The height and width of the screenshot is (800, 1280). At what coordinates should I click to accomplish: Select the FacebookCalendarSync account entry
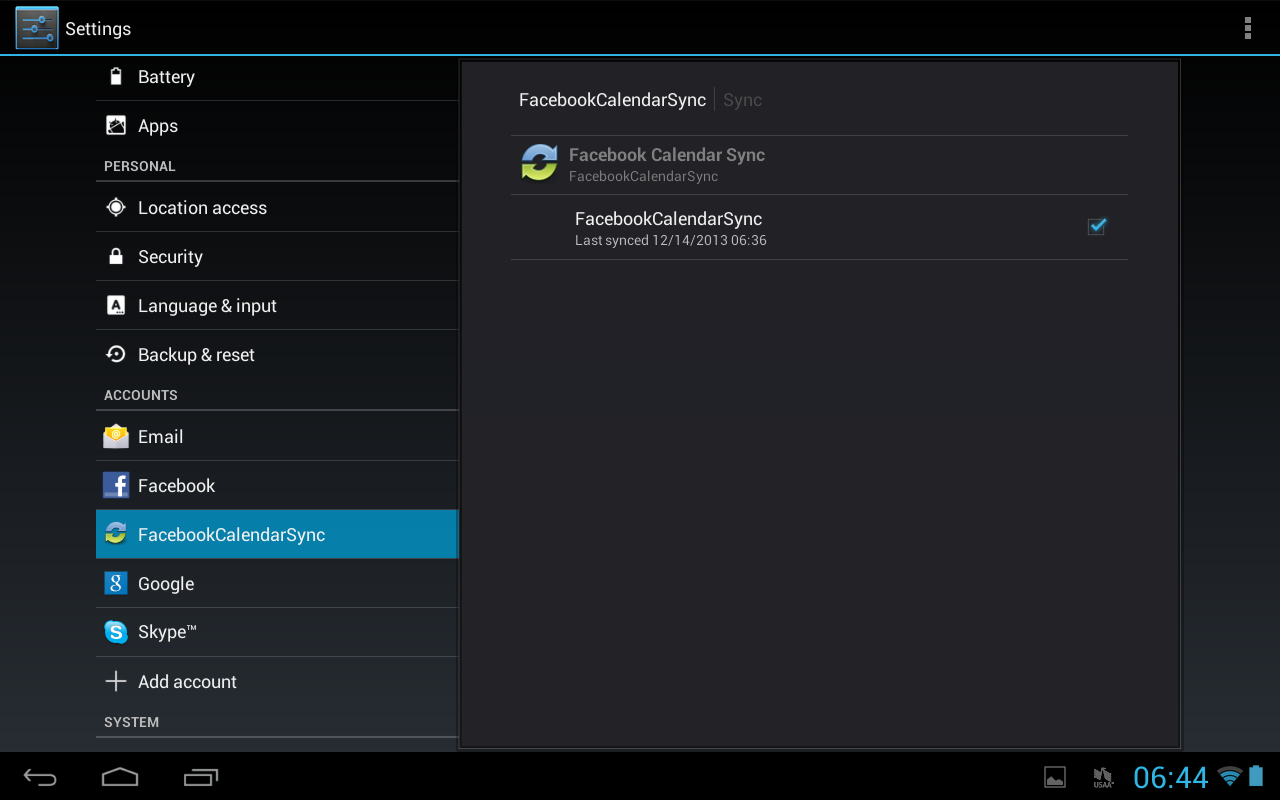277,534
